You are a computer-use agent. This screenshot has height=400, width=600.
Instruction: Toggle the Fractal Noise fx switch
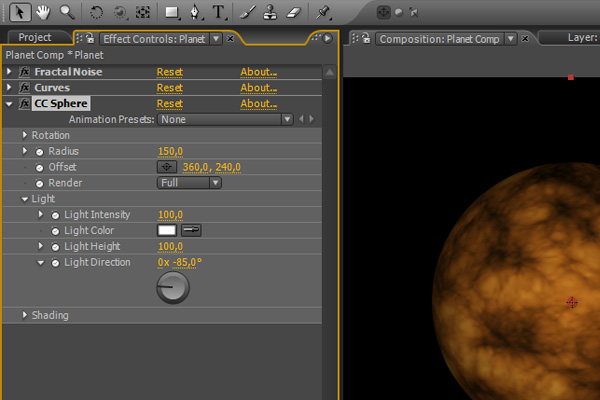tap(24, 72)
